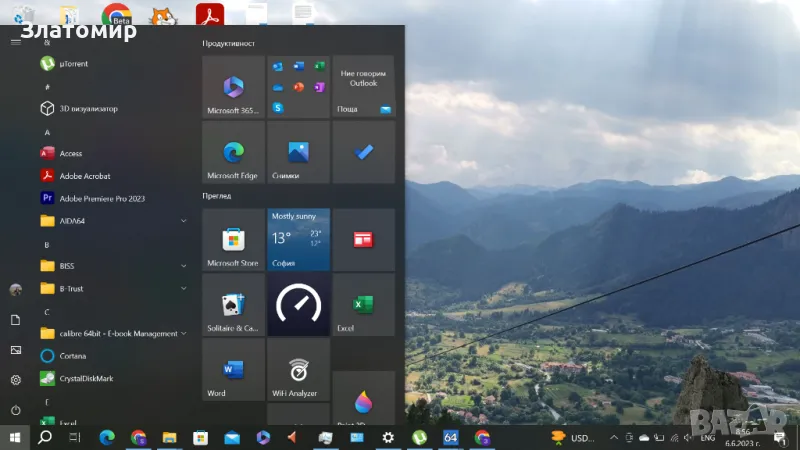The height and width of the screenshot is (450, 800).
Task: Start Word from the pinned tiles
Action: point(233,371)
